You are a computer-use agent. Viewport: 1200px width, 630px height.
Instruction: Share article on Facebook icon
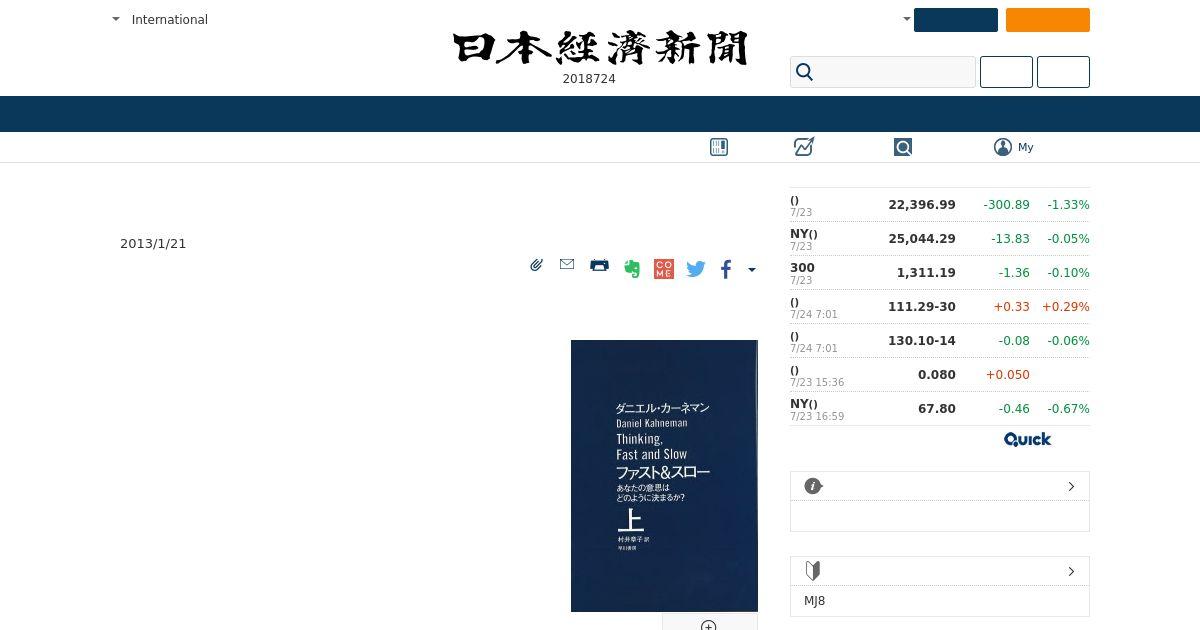pyautogui.click(x=727, y=269)
